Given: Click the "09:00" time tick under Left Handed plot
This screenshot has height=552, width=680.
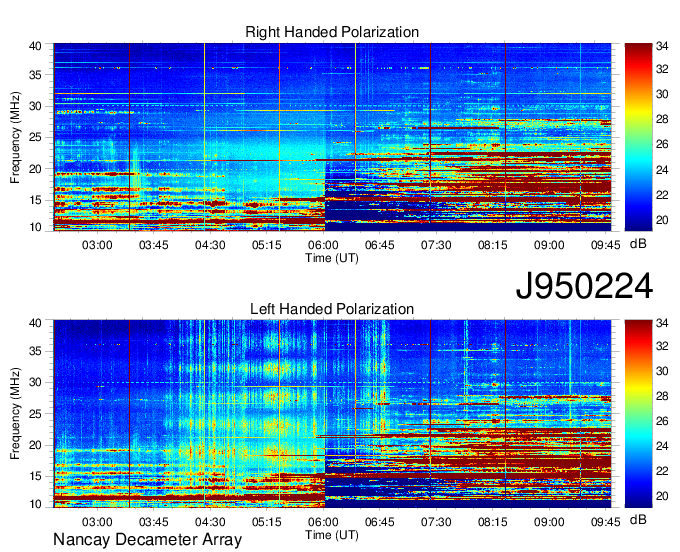Looking at the screenshot, I should pyautogui.click(x=549, y=522).
